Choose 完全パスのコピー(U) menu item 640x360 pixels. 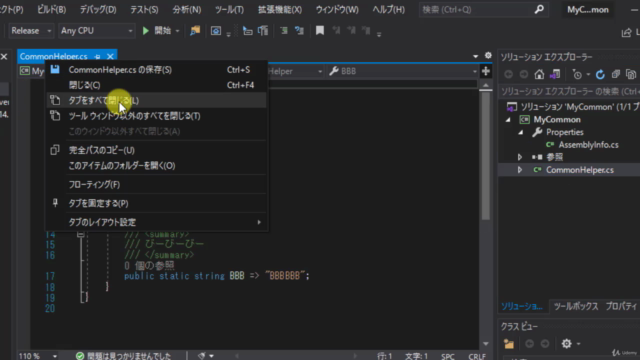coord(157,150)
